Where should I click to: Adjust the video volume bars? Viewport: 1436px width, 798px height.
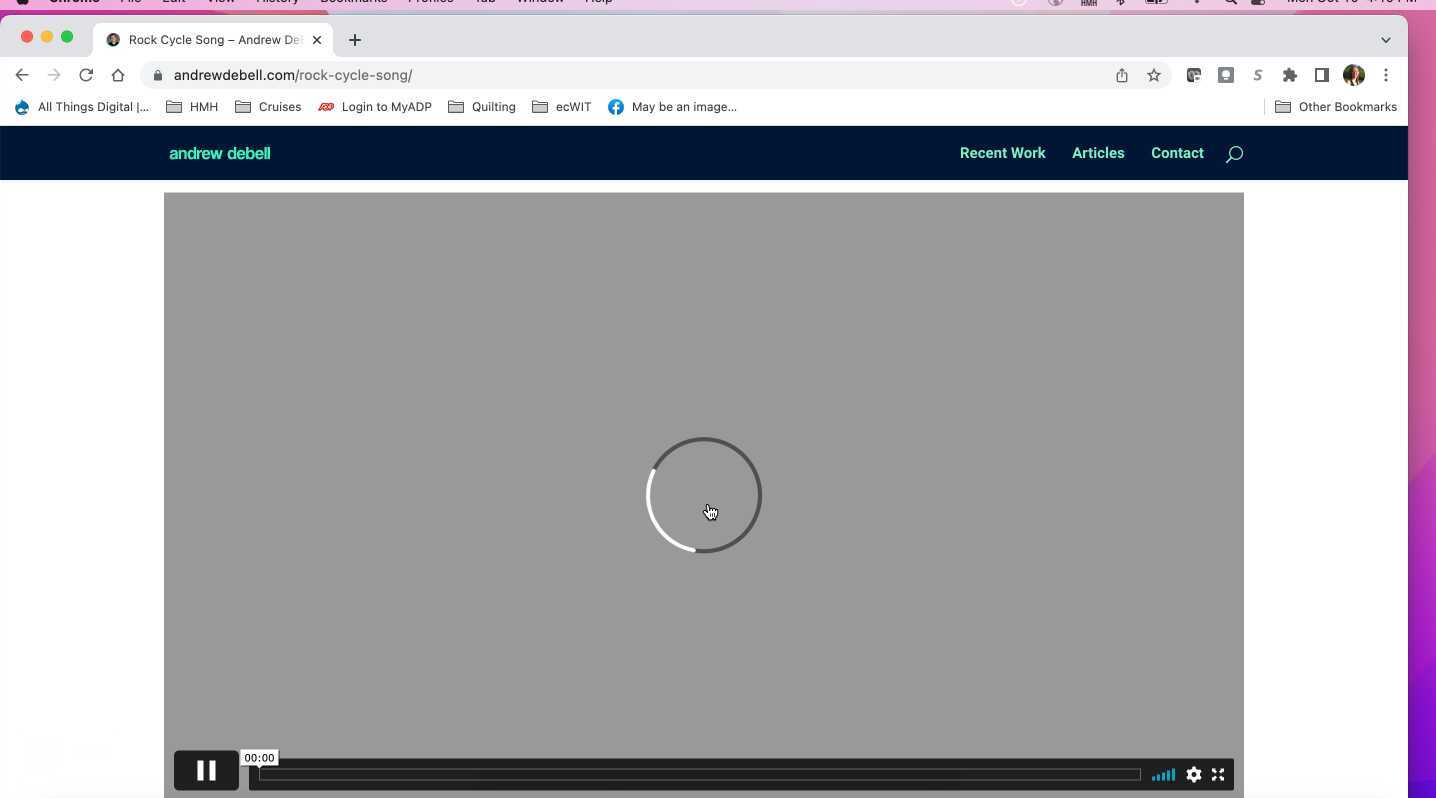tap(1163, 774)
